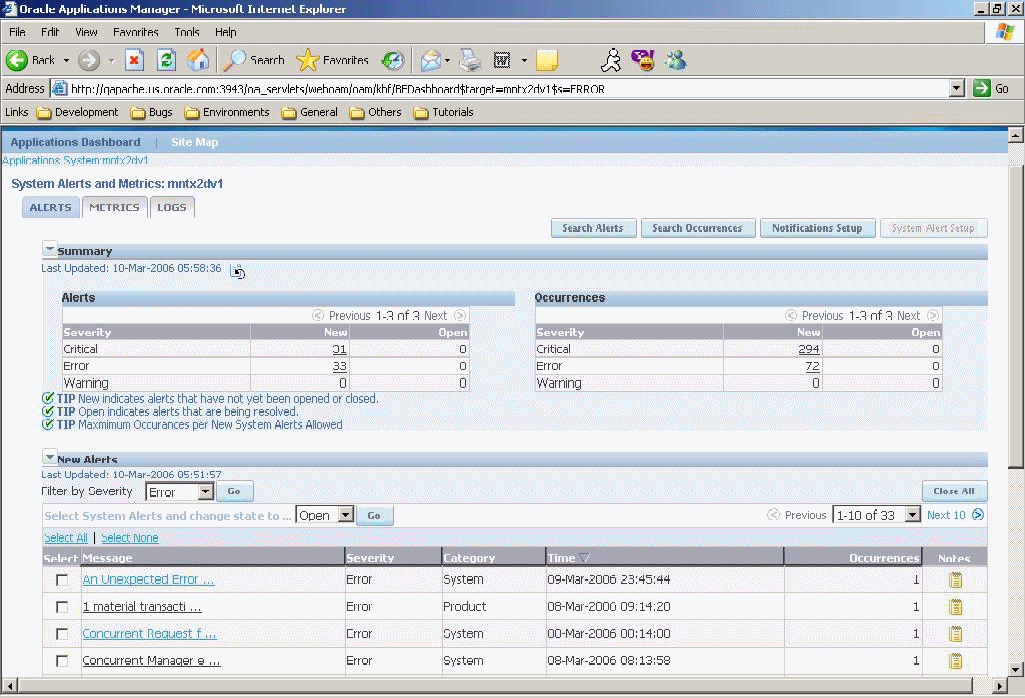Check the box for An Unexpected Error alert
The height and width of the screenshot is (698, 1025).
click(62, 580)
